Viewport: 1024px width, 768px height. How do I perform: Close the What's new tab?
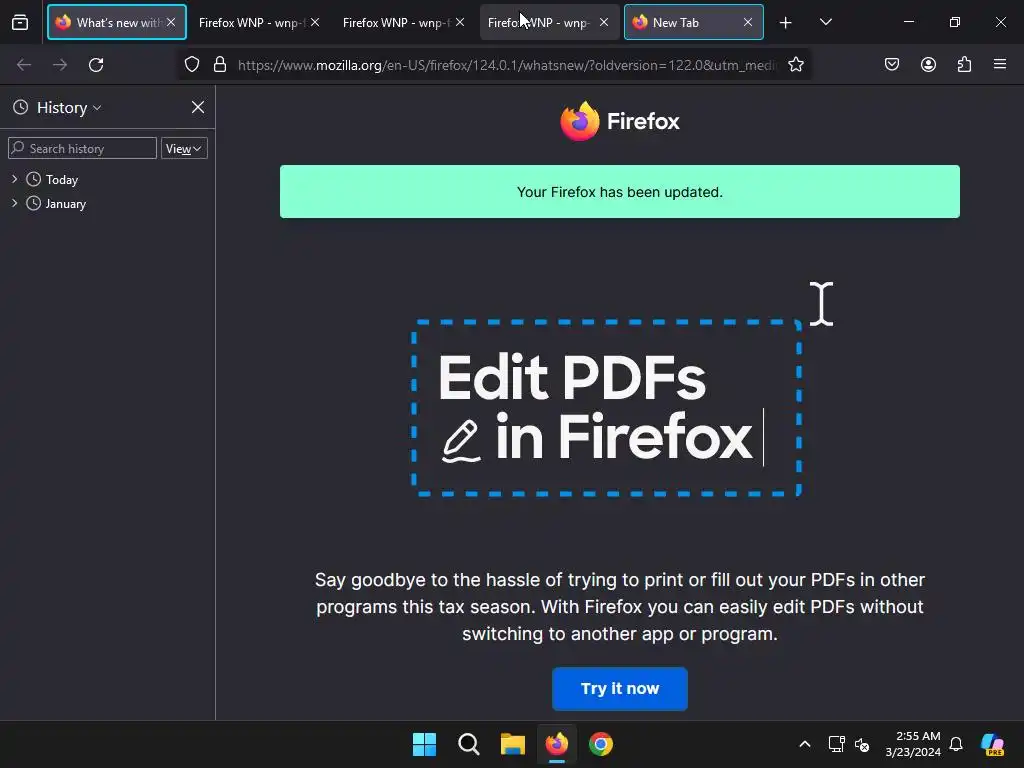(171, 22)
